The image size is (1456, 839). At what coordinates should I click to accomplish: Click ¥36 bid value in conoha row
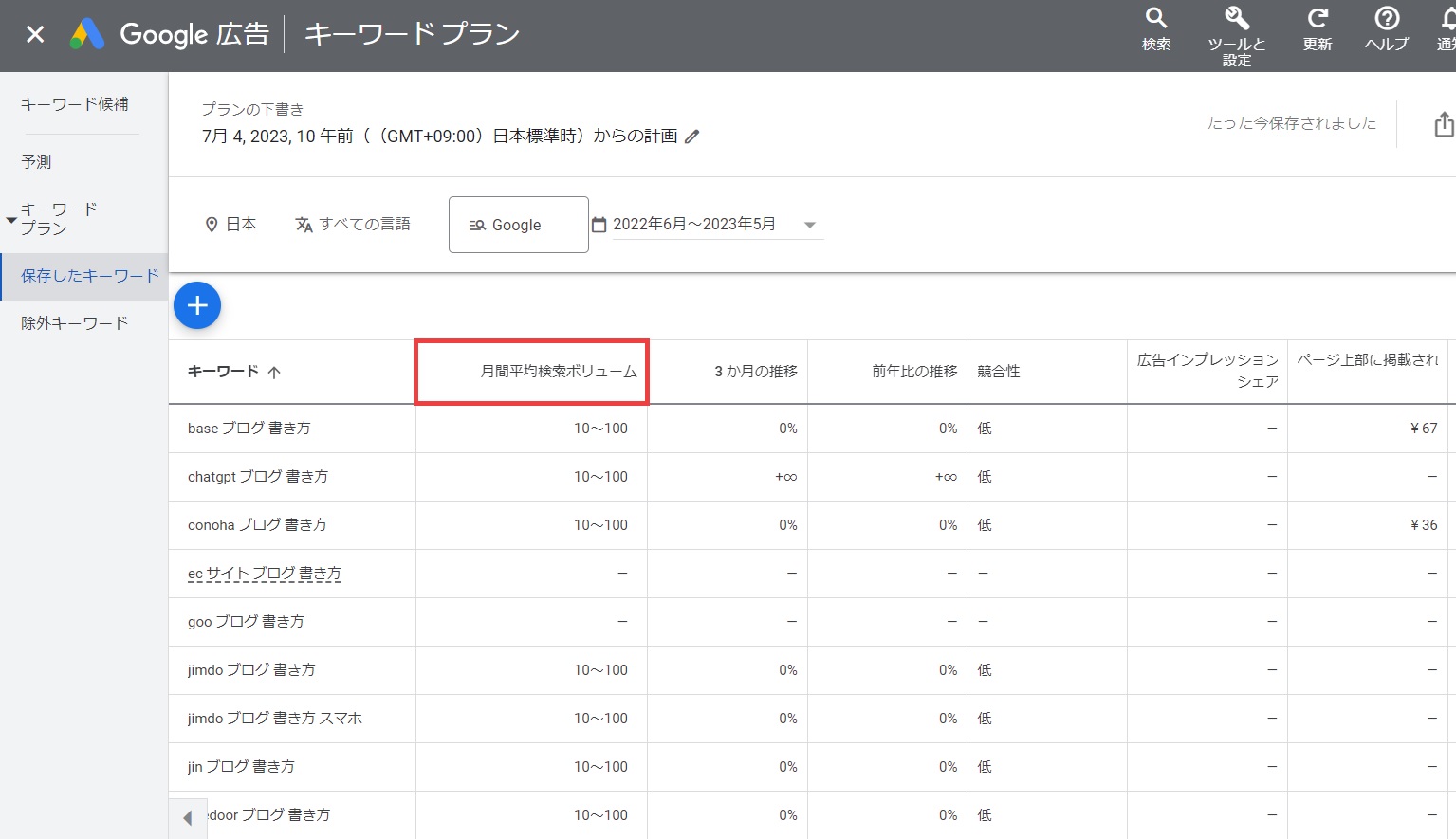1424,525
